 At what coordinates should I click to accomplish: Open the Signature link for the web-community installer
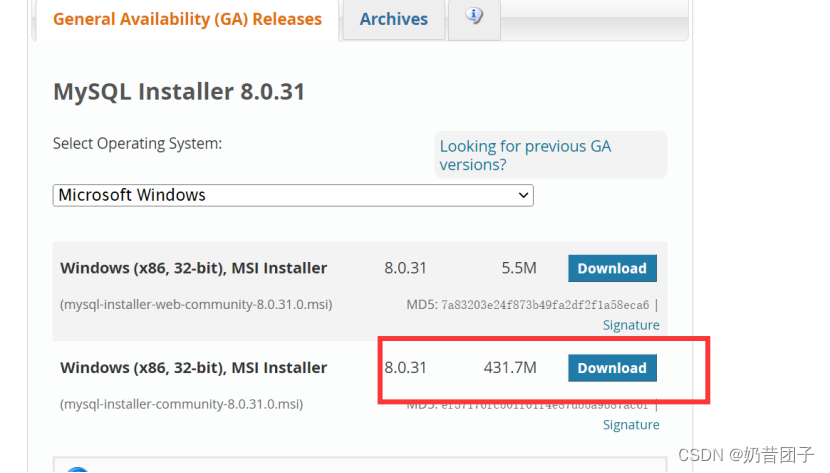tap(631, 325)
